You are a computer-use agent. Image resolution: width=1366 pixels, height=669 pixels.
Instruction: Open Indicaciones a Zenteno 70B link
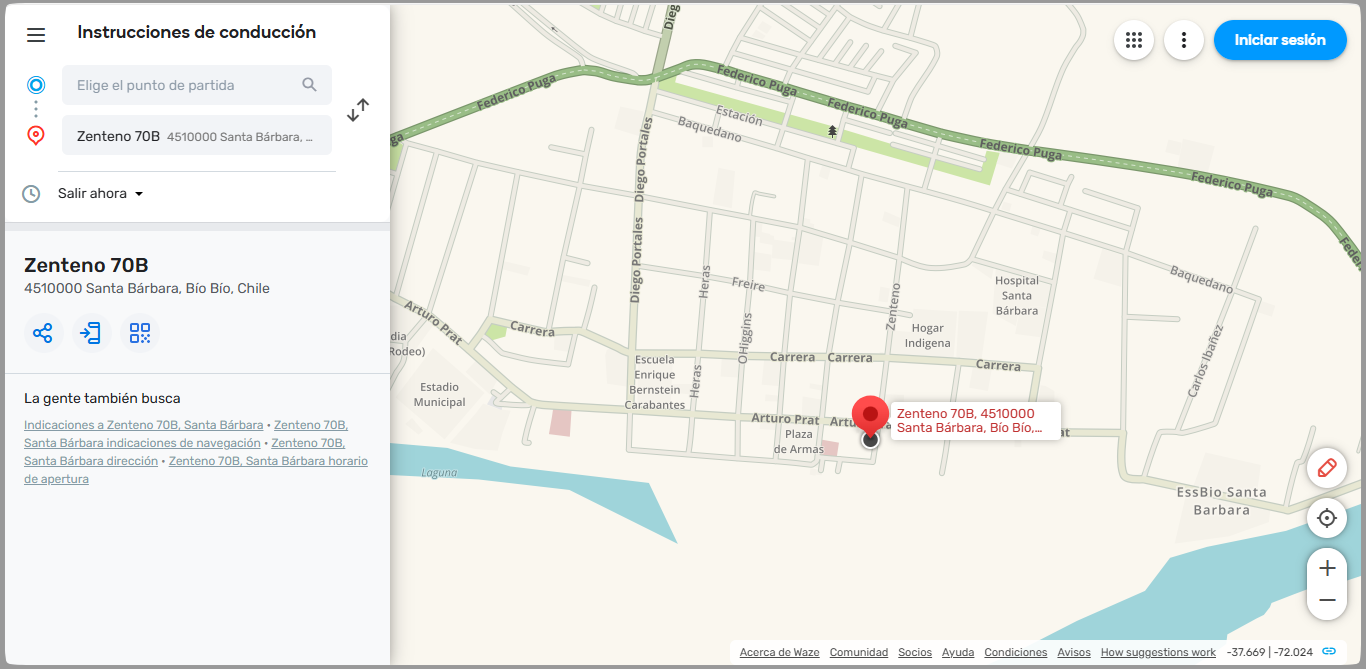pyautogui.click(x=143, y=425)
